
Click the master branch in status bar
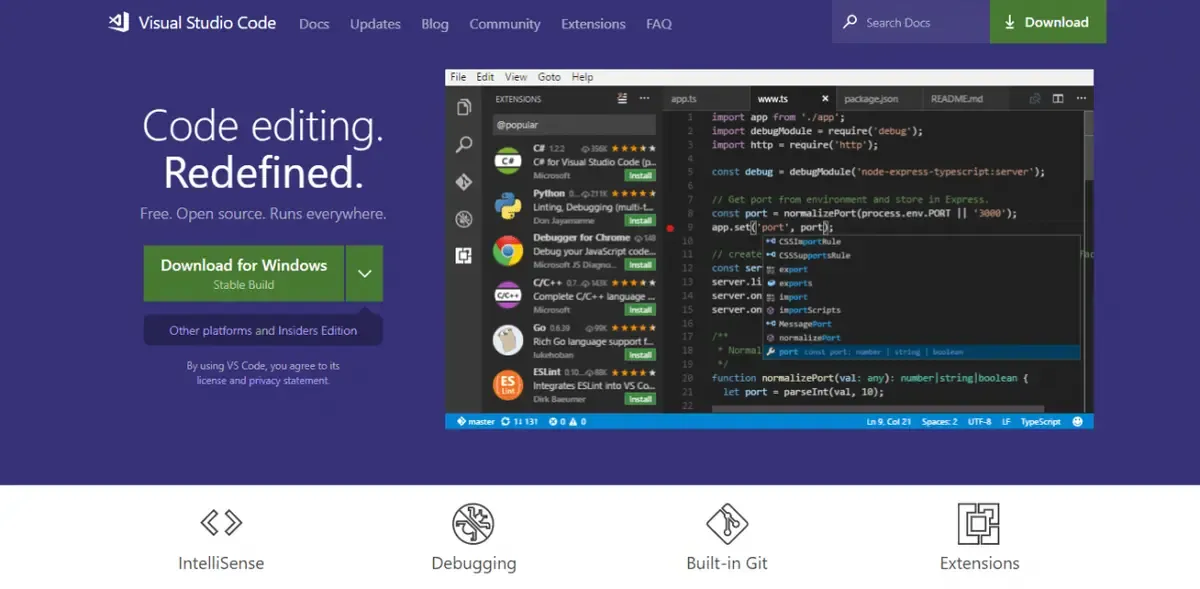point(476,422)
